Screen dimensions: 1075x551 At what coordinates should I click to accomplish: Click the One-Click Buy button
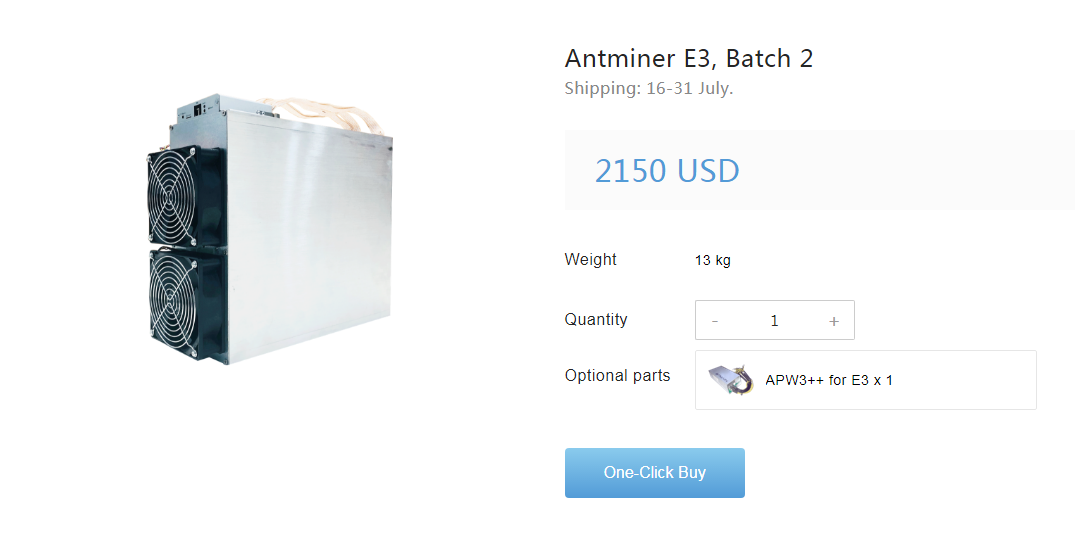[655, 473]
